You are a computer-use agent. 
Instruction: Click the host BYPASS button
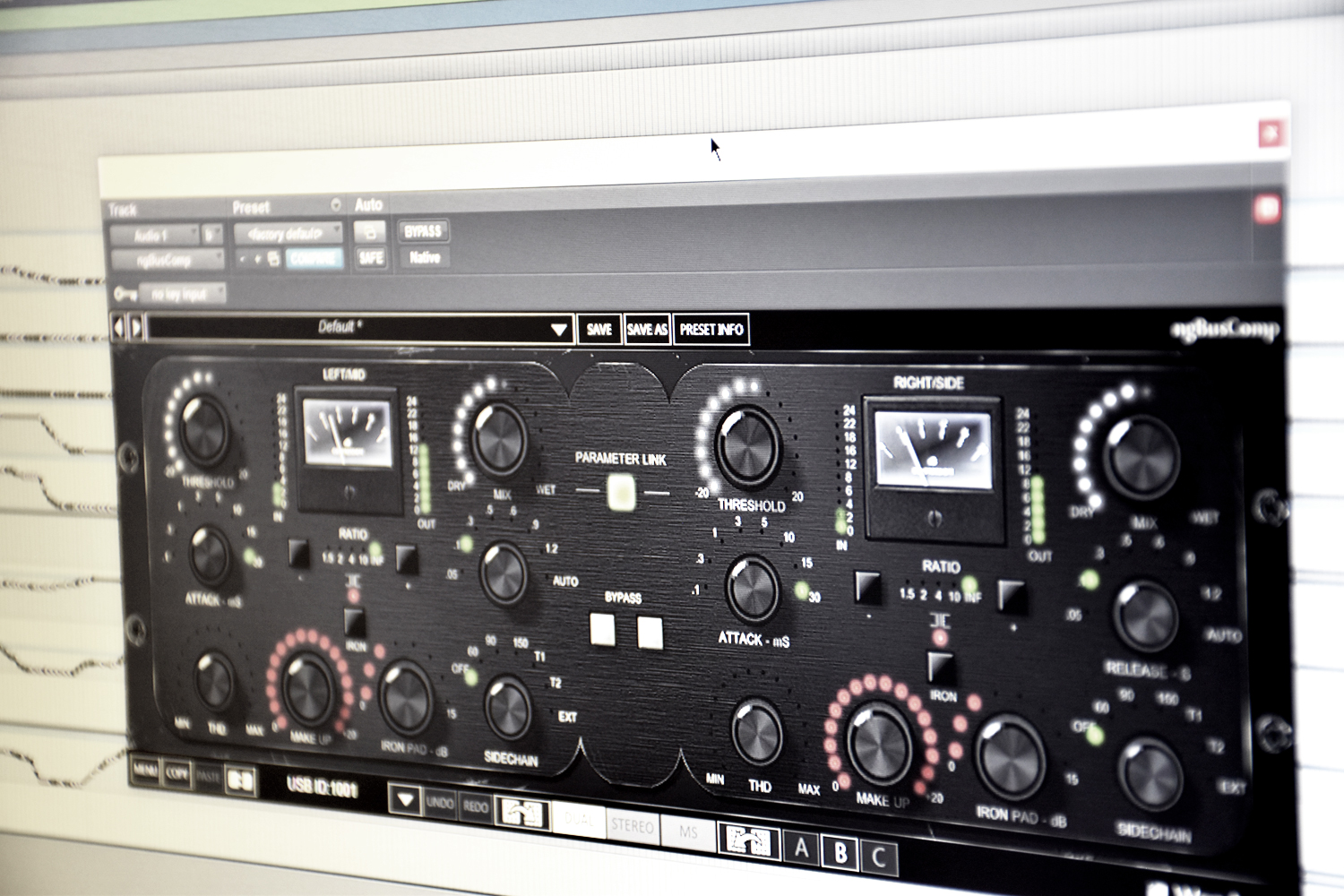coord(423,231)
